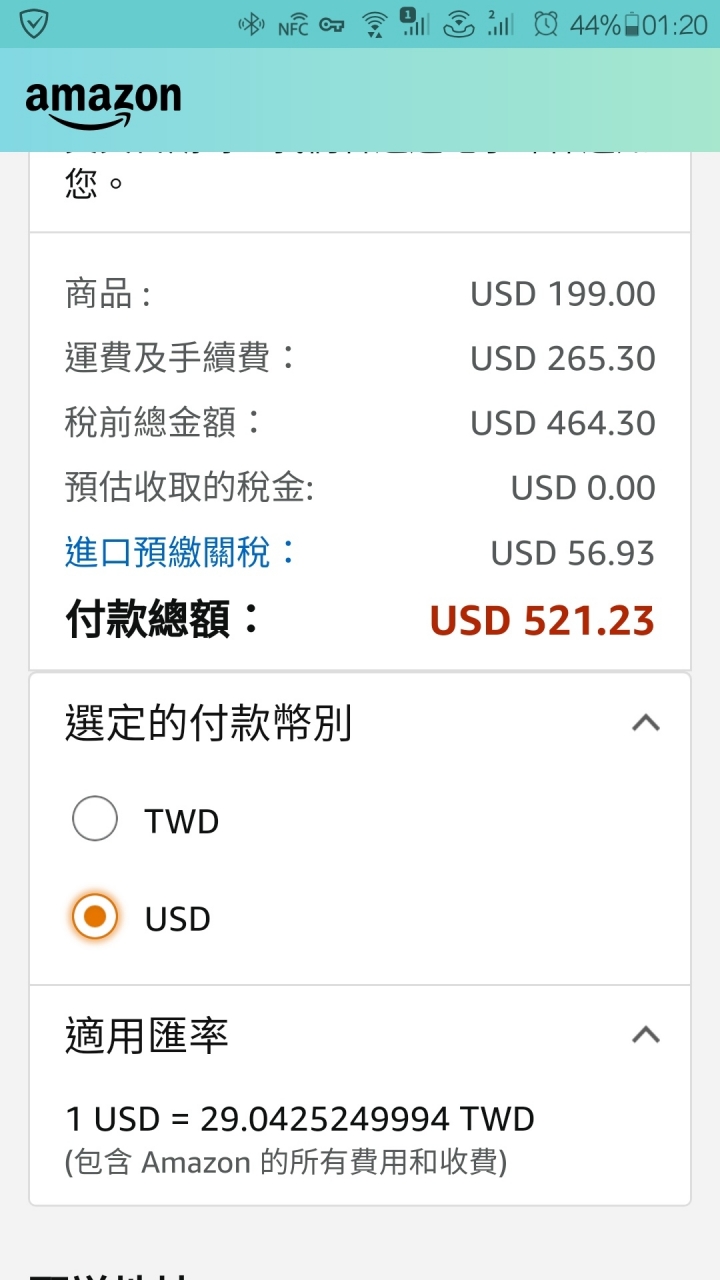Tap the 1 USD exchange rate text
This screenshot has height=1280, width=720.
click(300, 1118)
